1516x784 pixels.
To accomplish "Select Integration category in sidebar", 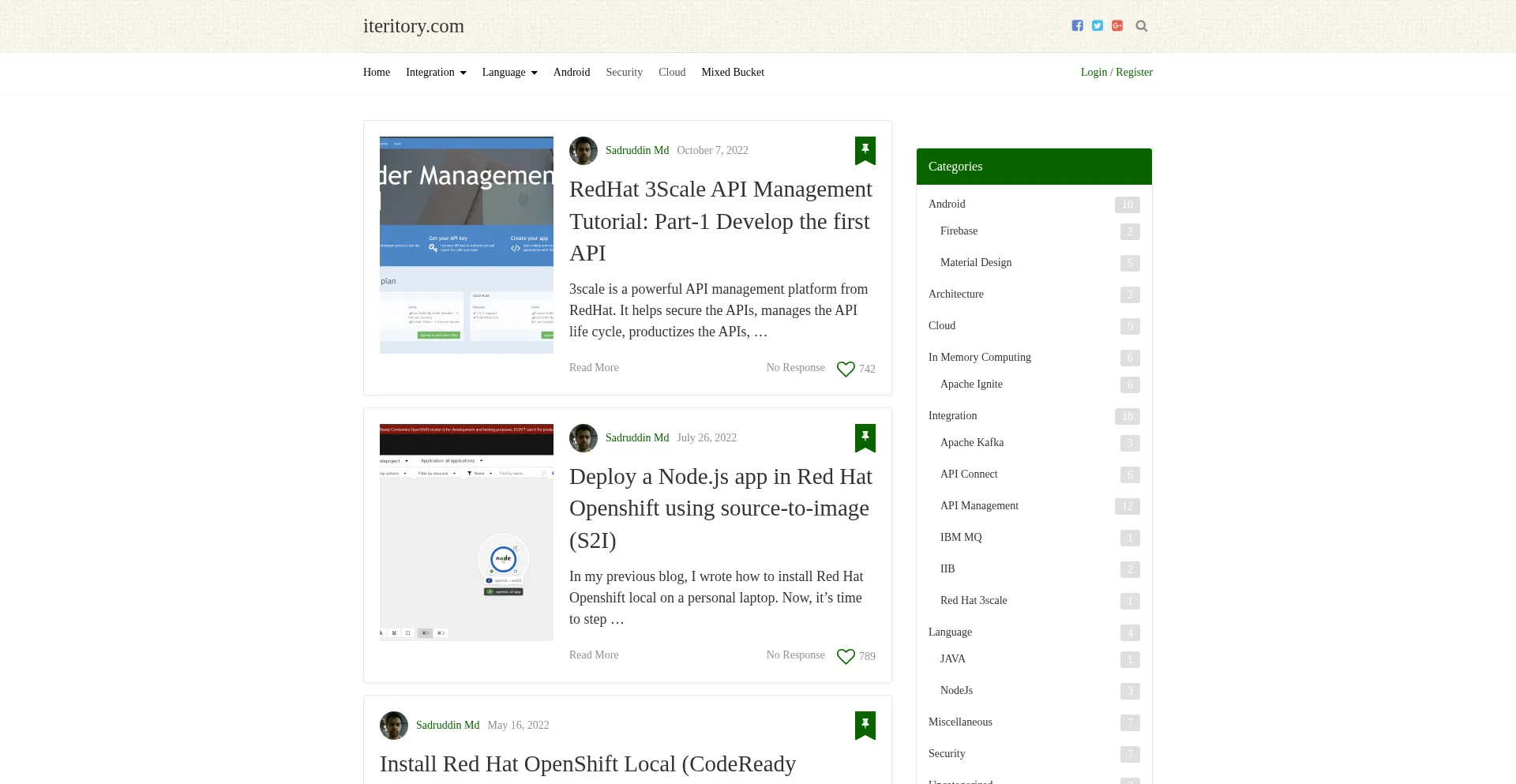I will [952, 415].
